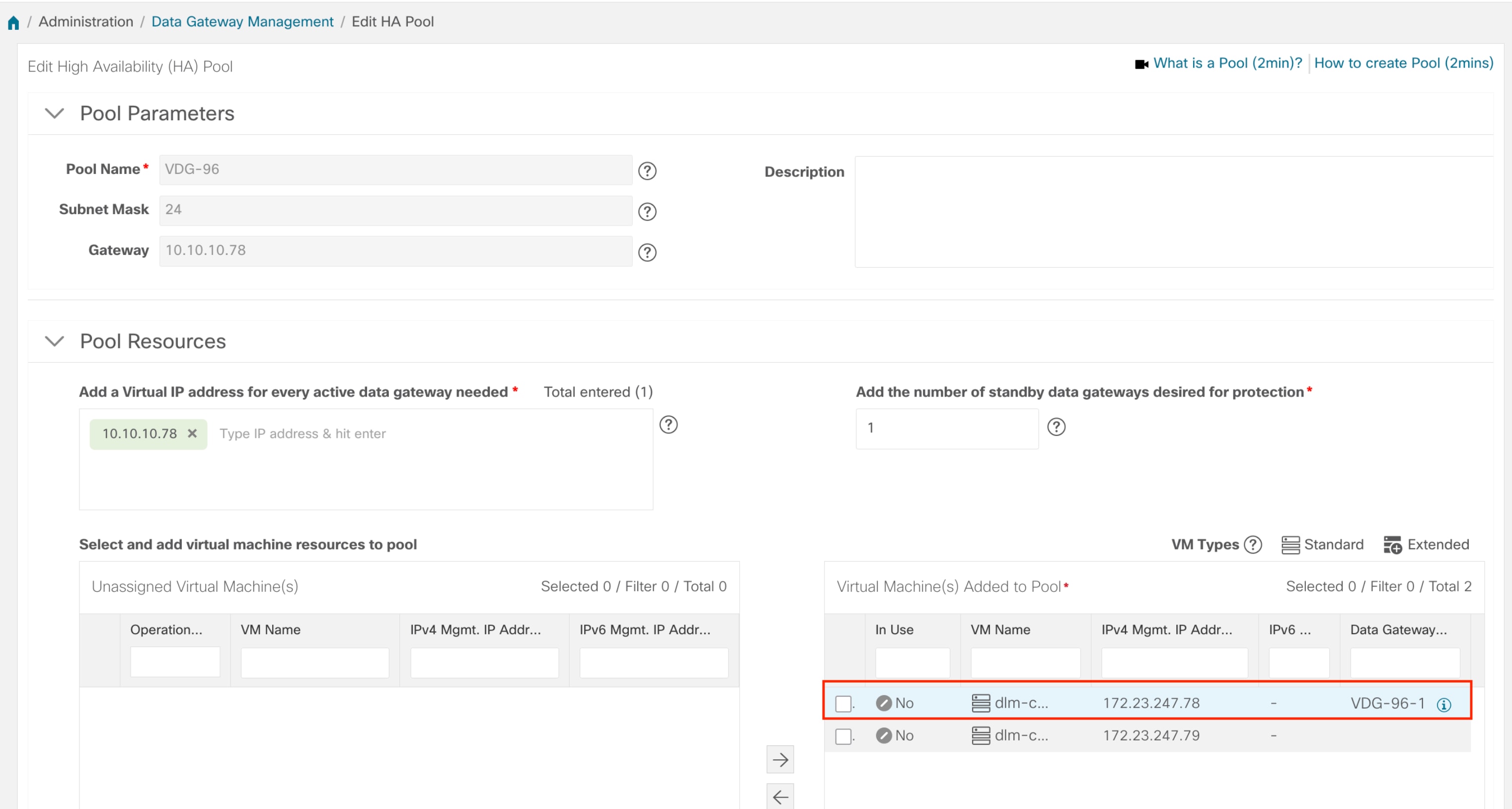Click help icon next to Pool Name
The height and width of the screenshot is (809, 1512).
pos(647,171)
